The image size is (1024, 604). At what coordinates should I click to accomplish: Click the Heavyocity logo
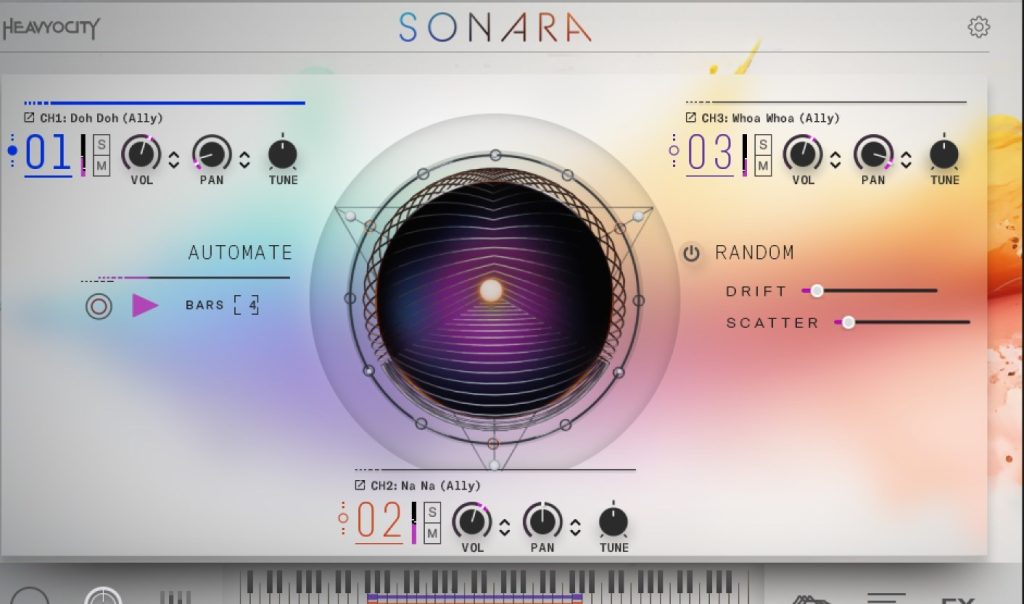[x=50, y=28]
